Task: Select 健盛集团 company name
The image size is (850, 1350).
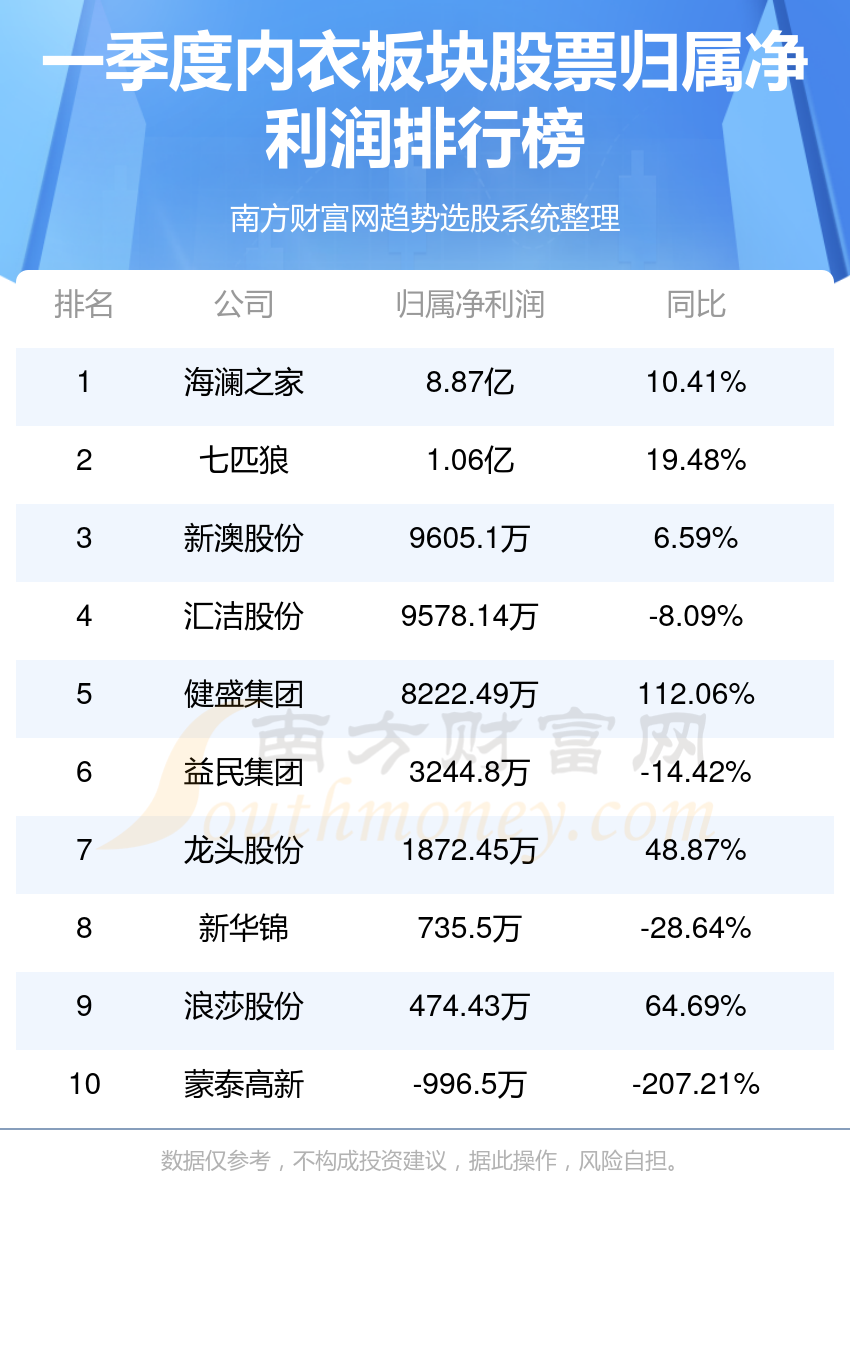Action: click(x=243, y=694)
